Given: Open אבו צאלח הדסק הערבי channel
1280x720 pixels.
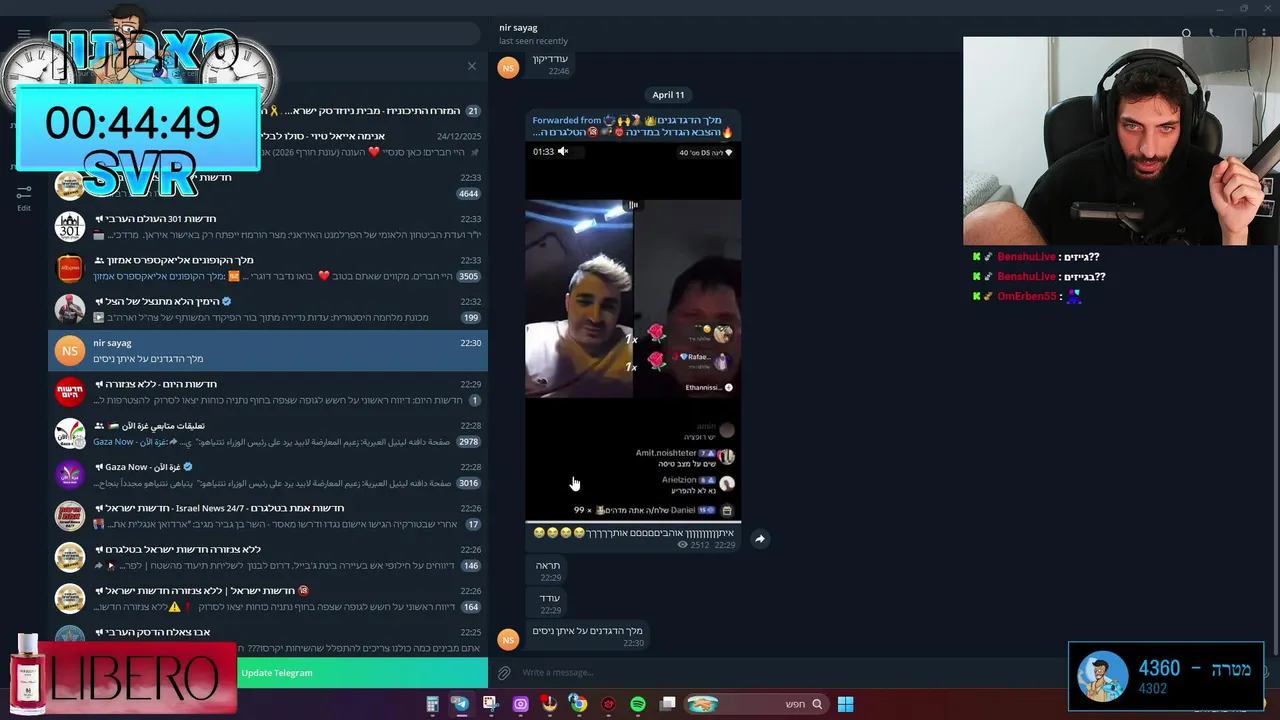Looking at the screenshot, I should pos(268,640).
